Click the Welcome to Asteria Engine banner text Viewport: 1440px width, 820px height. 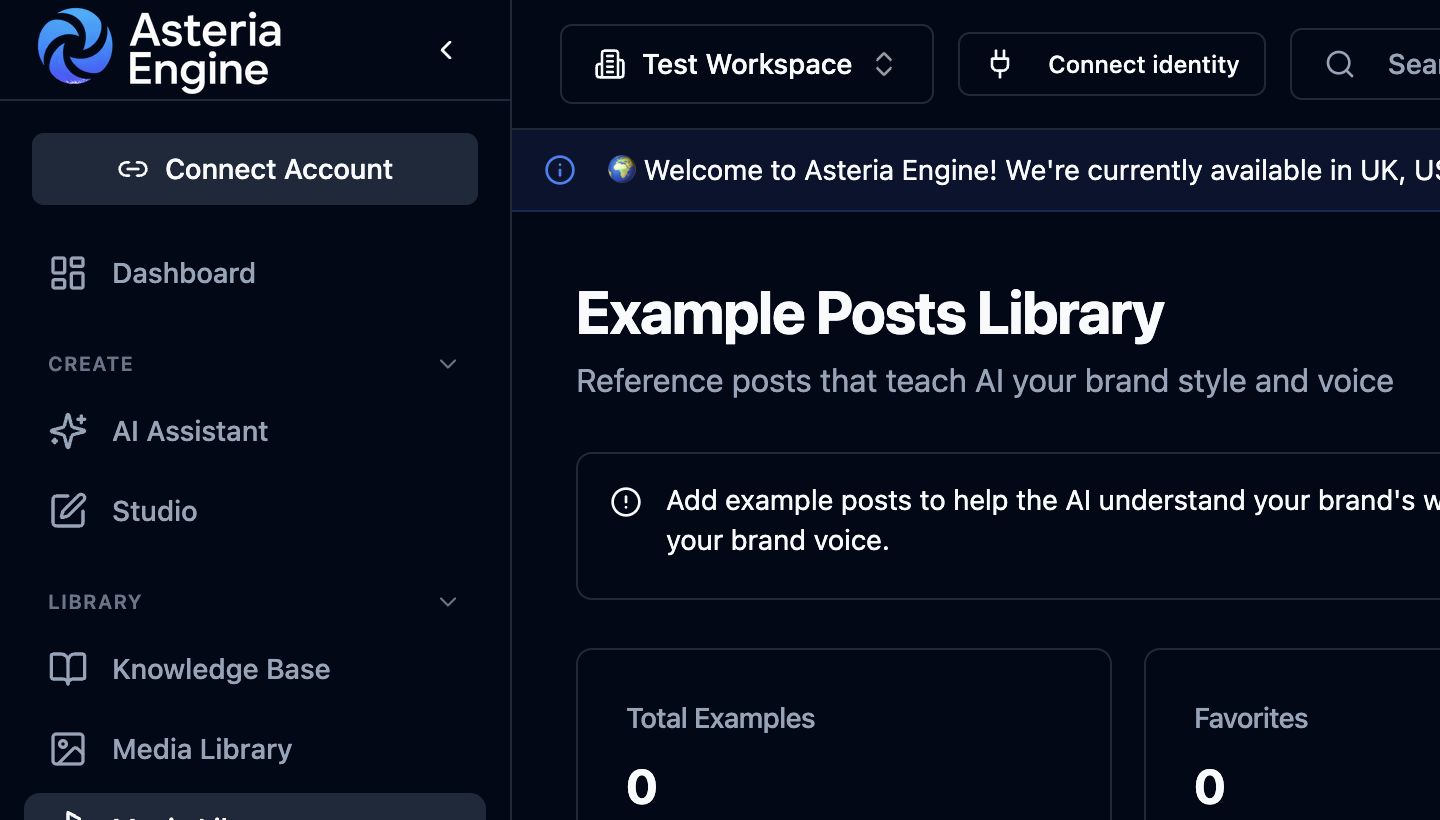click(x=1042, y=170)
